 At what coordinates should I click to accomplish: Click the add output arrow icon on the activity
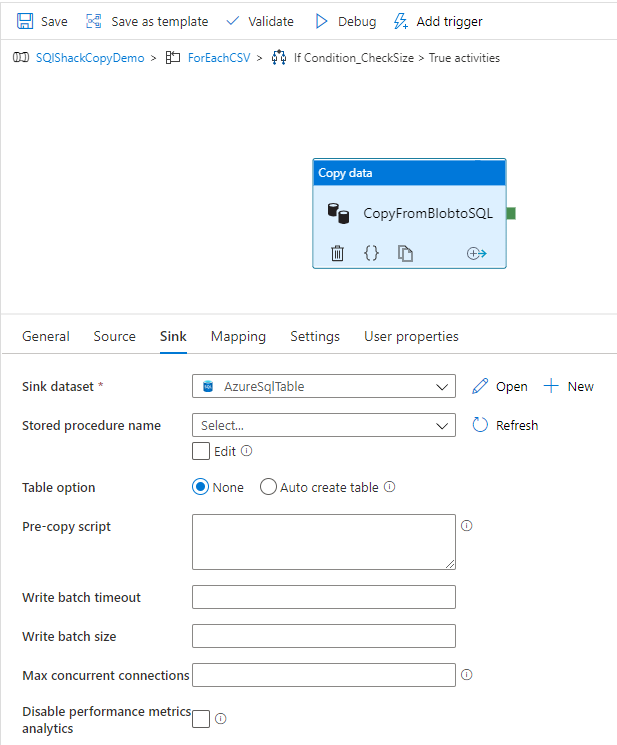coord(476,254)
